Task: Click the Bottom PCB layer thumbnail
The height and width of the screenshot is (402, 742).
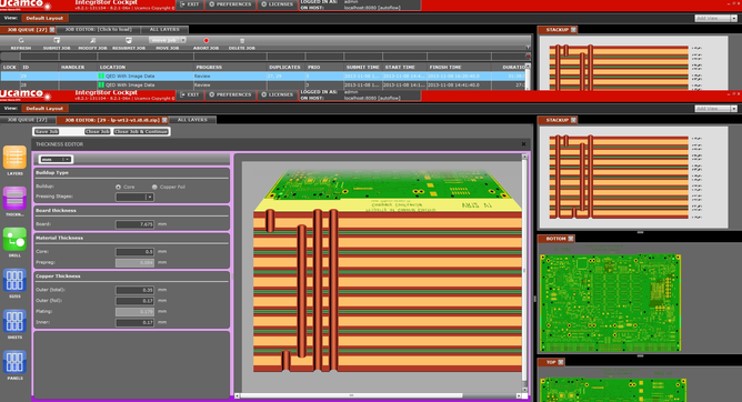Action: point(609,298)
